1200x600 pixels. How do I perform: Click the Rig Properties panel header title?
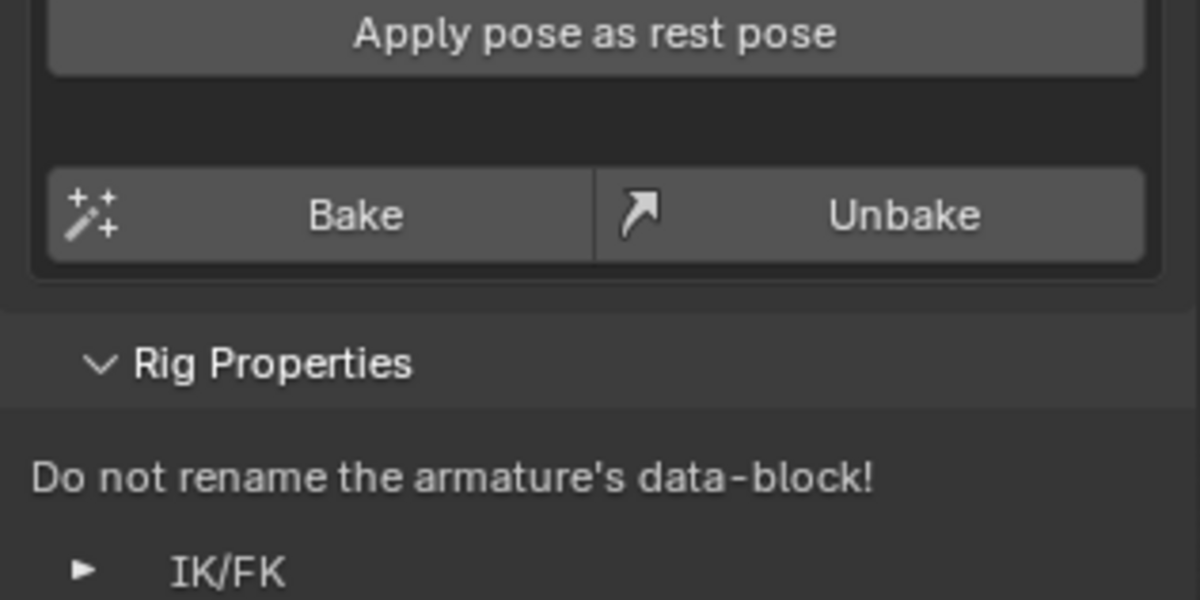pos(272,364)
